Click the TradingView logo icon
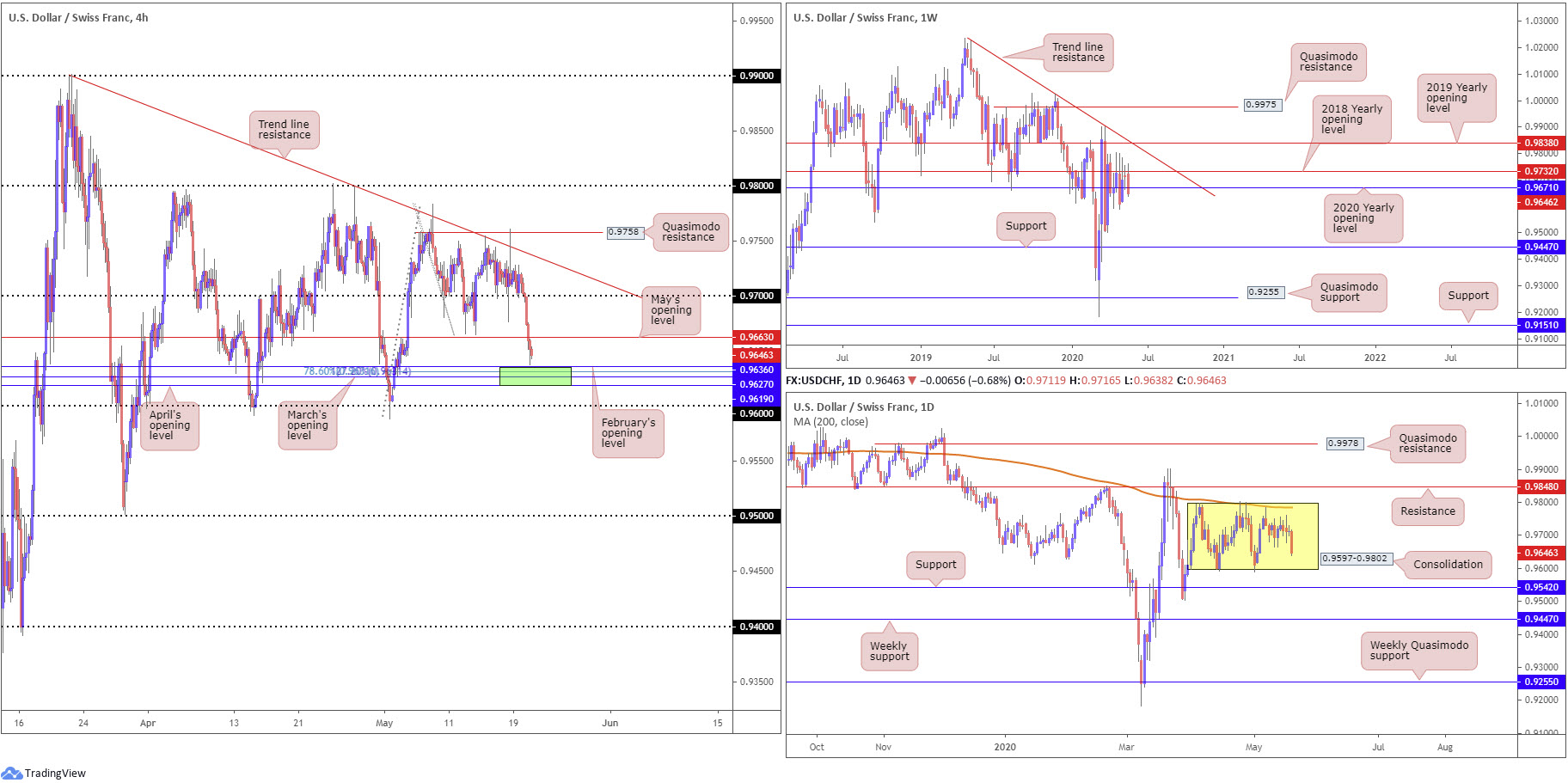The height and width of the screenshot is (783, 1568). tap(11, 773)
